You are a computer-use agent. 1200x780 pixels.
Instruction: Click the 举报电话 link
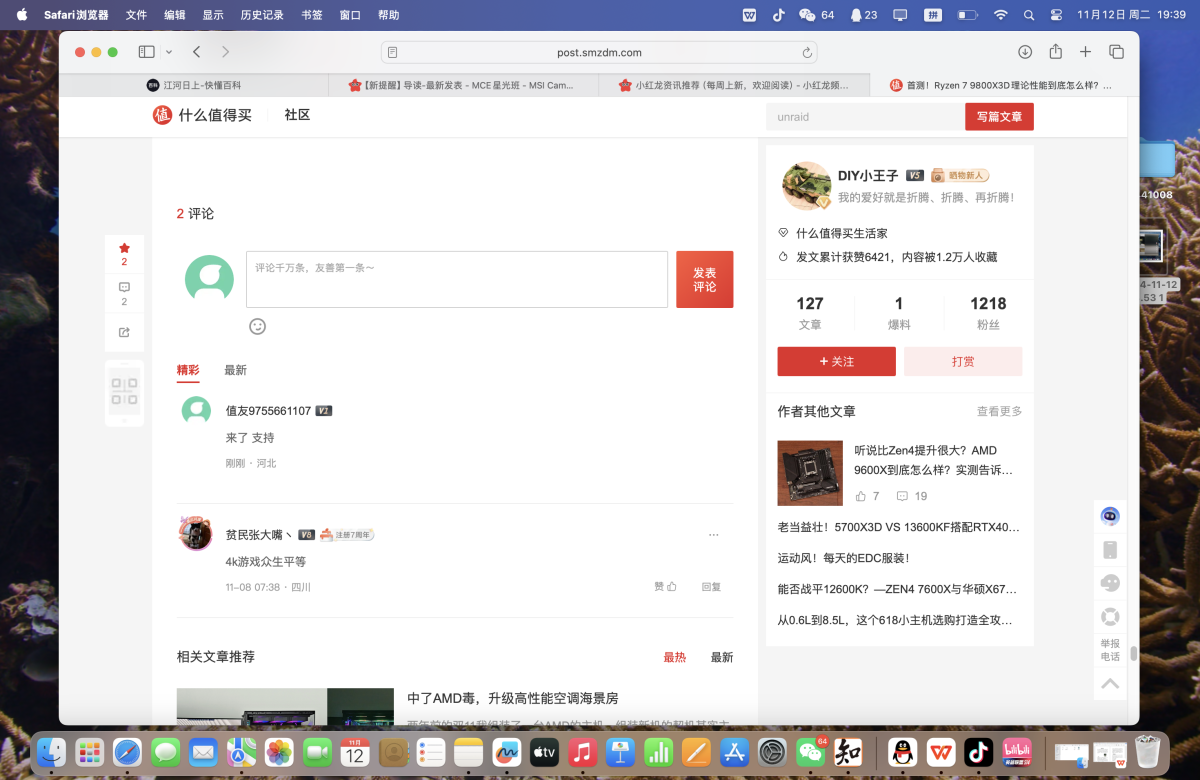pyautogui.click(x=1110, y=650)
